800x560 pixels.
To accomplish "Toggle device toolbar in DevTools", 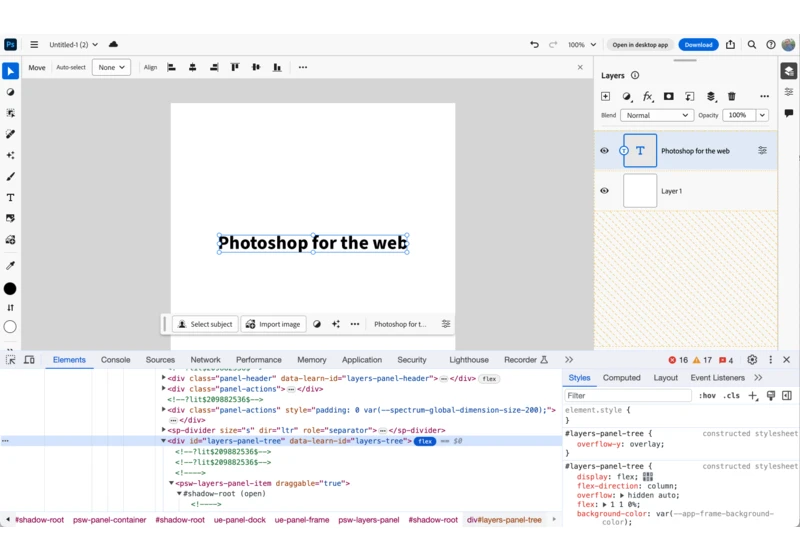I will (30, 360).
